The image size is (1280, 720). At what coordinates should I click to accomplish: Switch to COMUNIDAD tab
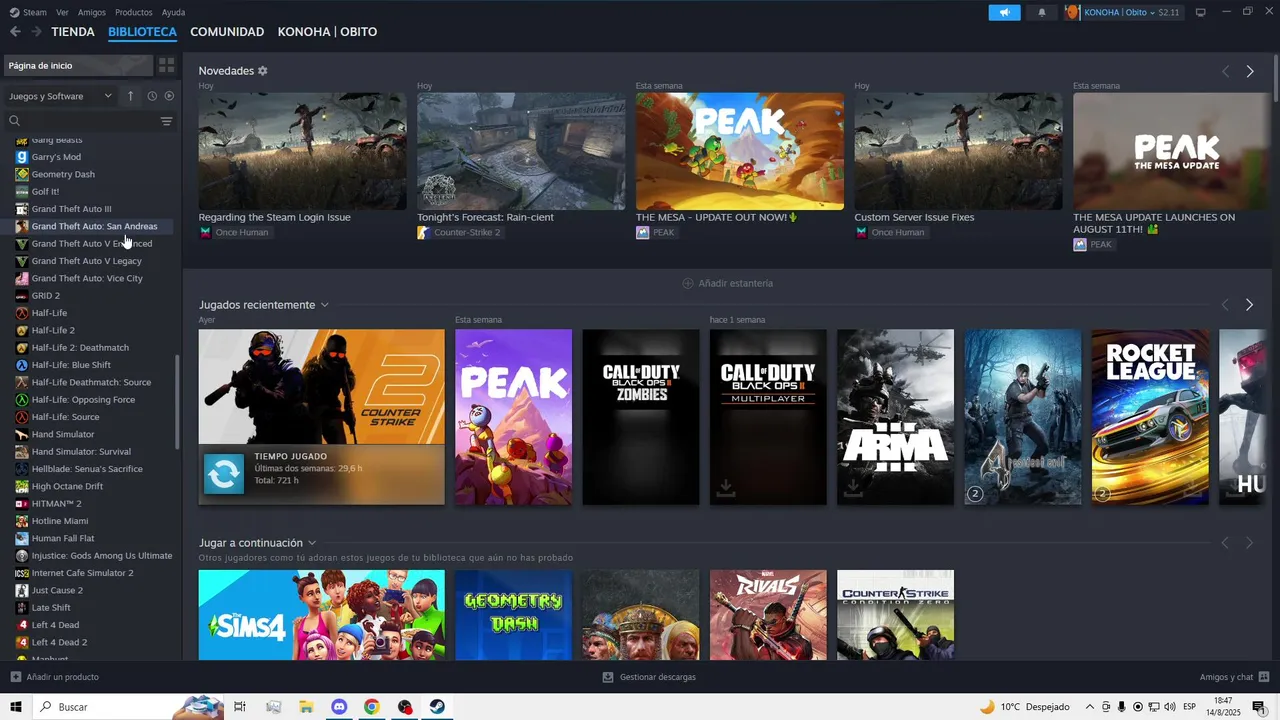pyautogui.click(x=227, y=32)
